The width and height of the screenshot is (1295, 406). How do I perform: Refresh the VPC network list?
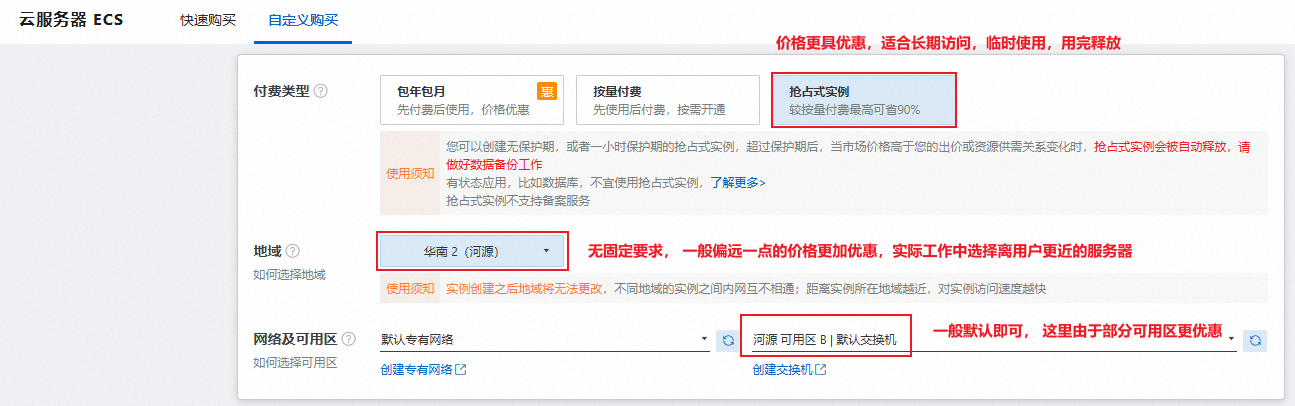click(727, 341)
